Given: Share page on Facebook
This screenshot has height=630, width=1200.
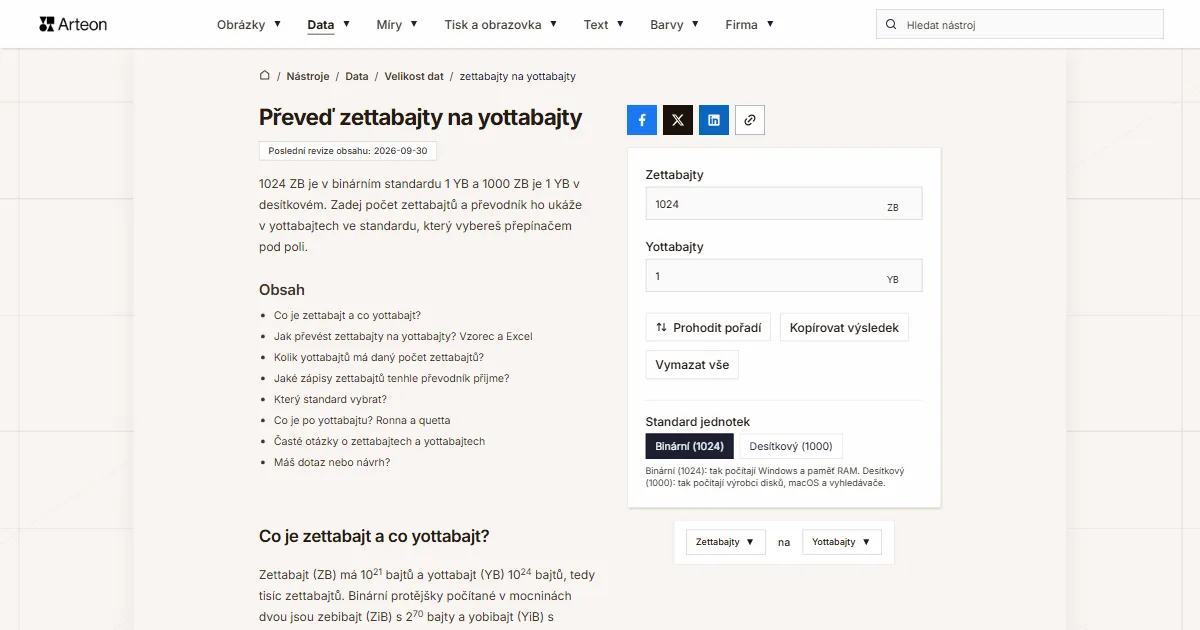Looking at the screenshot, I should click(x=642, y=120).
